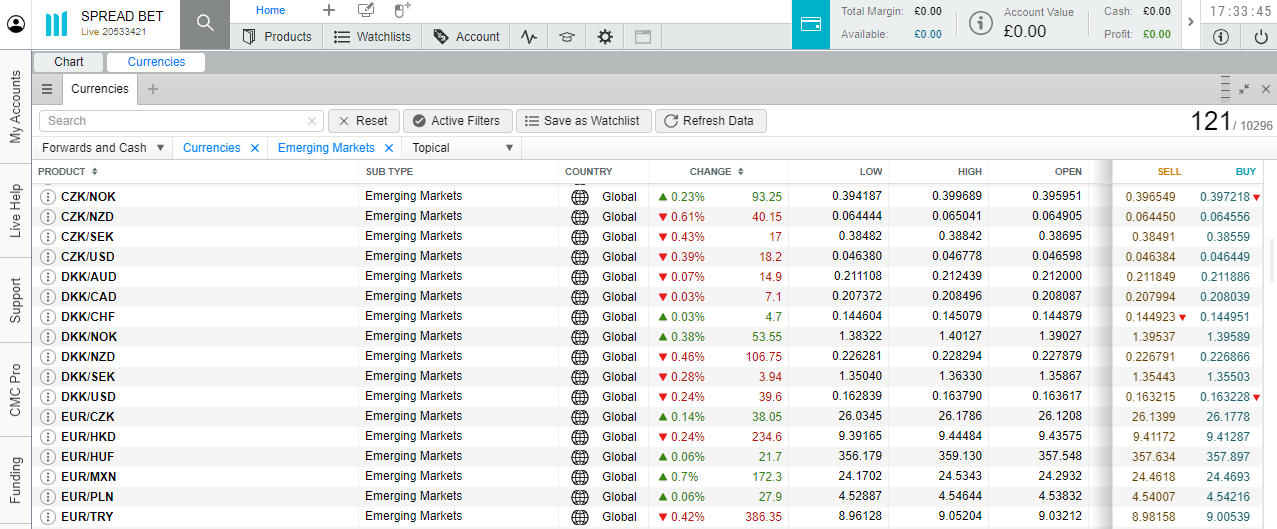Click the window layout icon
This screenshot has height=529, width=1277.
tap(643, 37)
